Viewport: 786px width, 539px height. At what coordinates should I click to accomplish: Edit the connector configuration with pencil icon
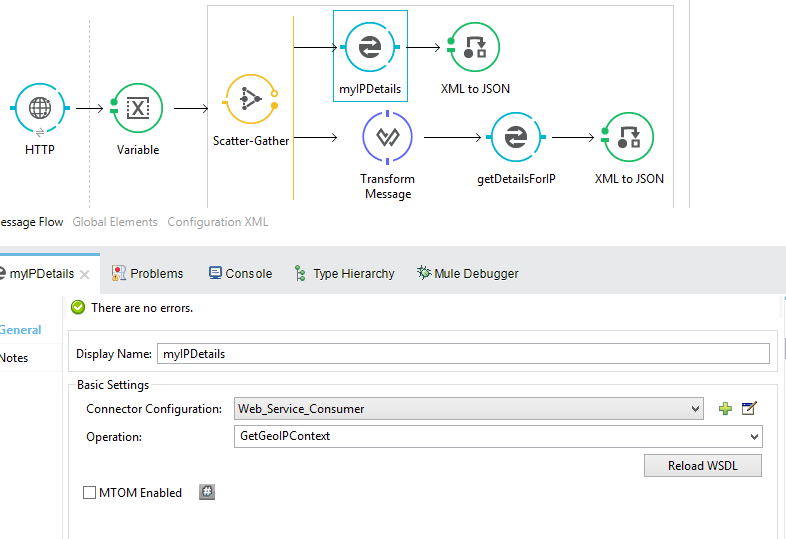749,408
